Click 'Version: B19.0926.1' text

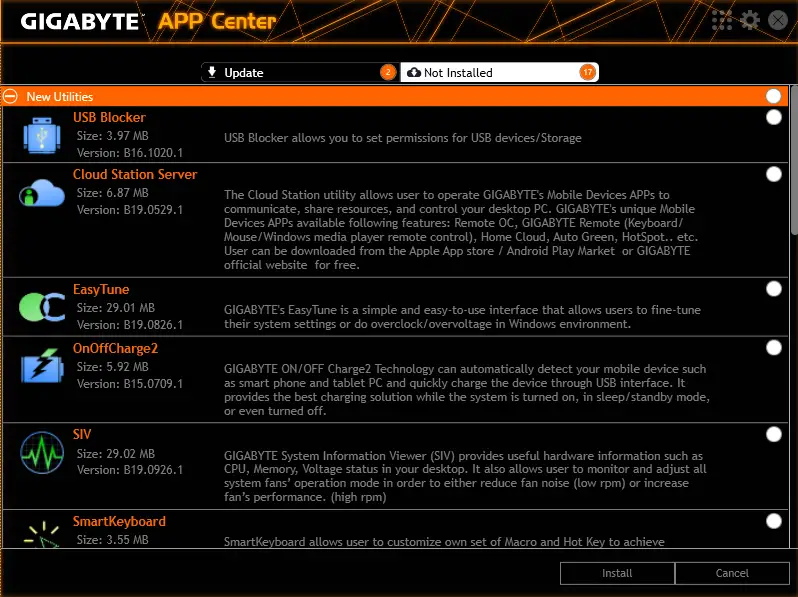coord(130,470)
